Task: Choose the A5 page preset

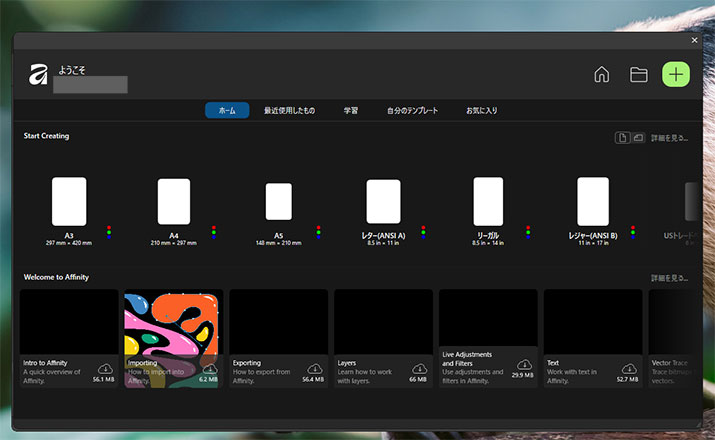Action: [279, 202]
